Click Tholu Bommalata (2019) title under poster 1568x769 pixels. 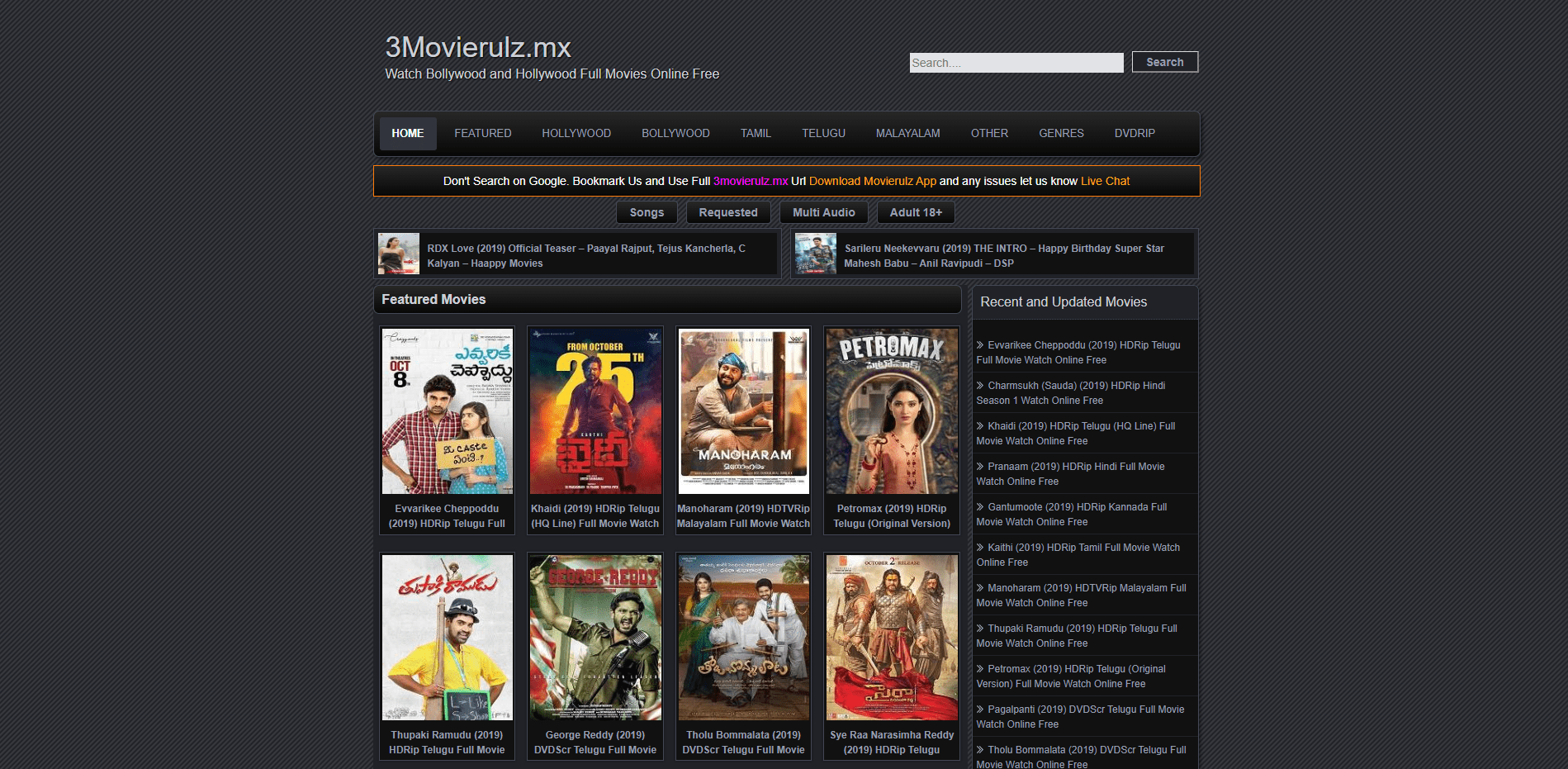pos(743,743)
